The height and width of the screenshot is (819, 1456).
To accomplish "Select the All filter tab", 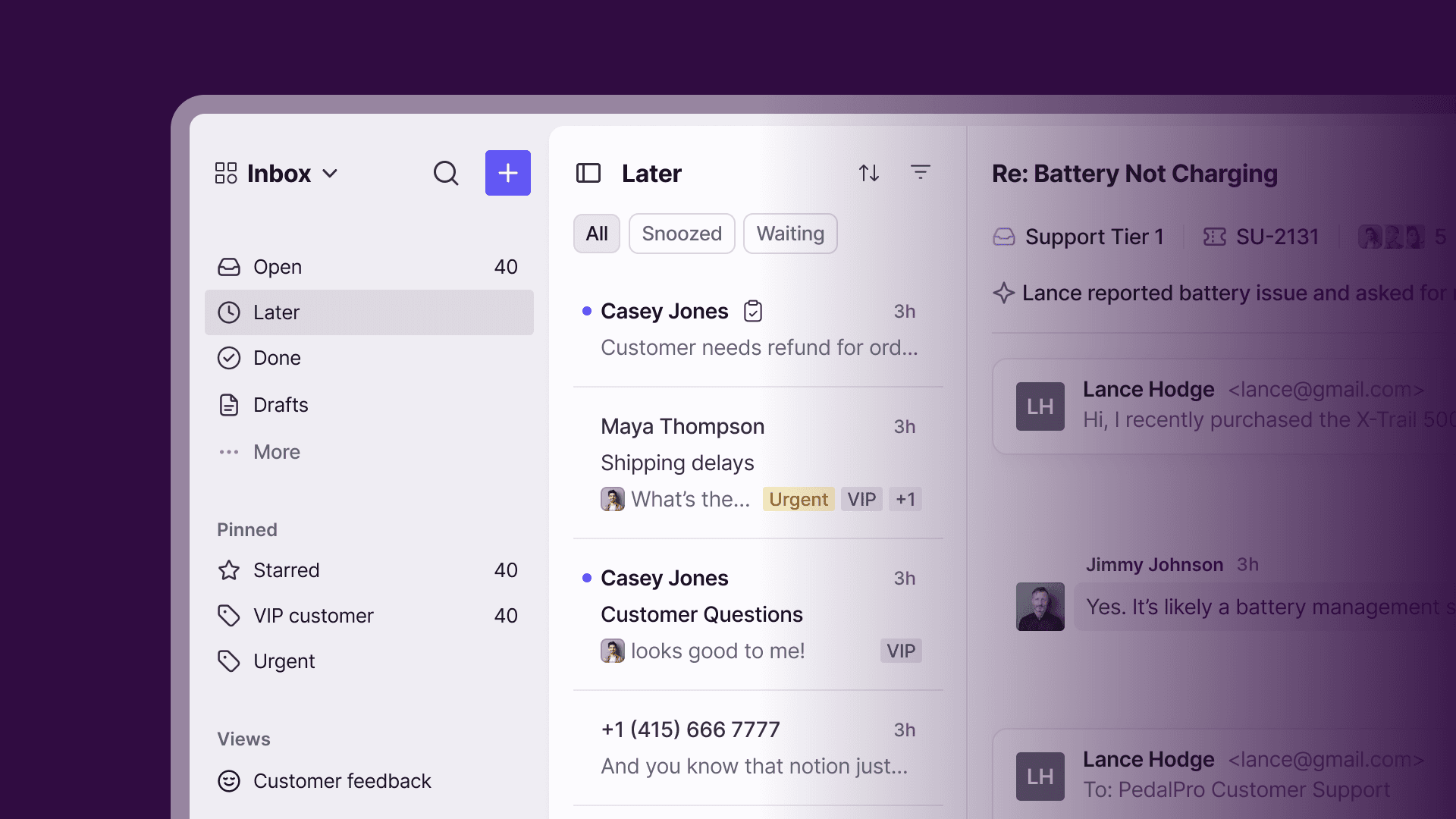I will tap(597, 234).
